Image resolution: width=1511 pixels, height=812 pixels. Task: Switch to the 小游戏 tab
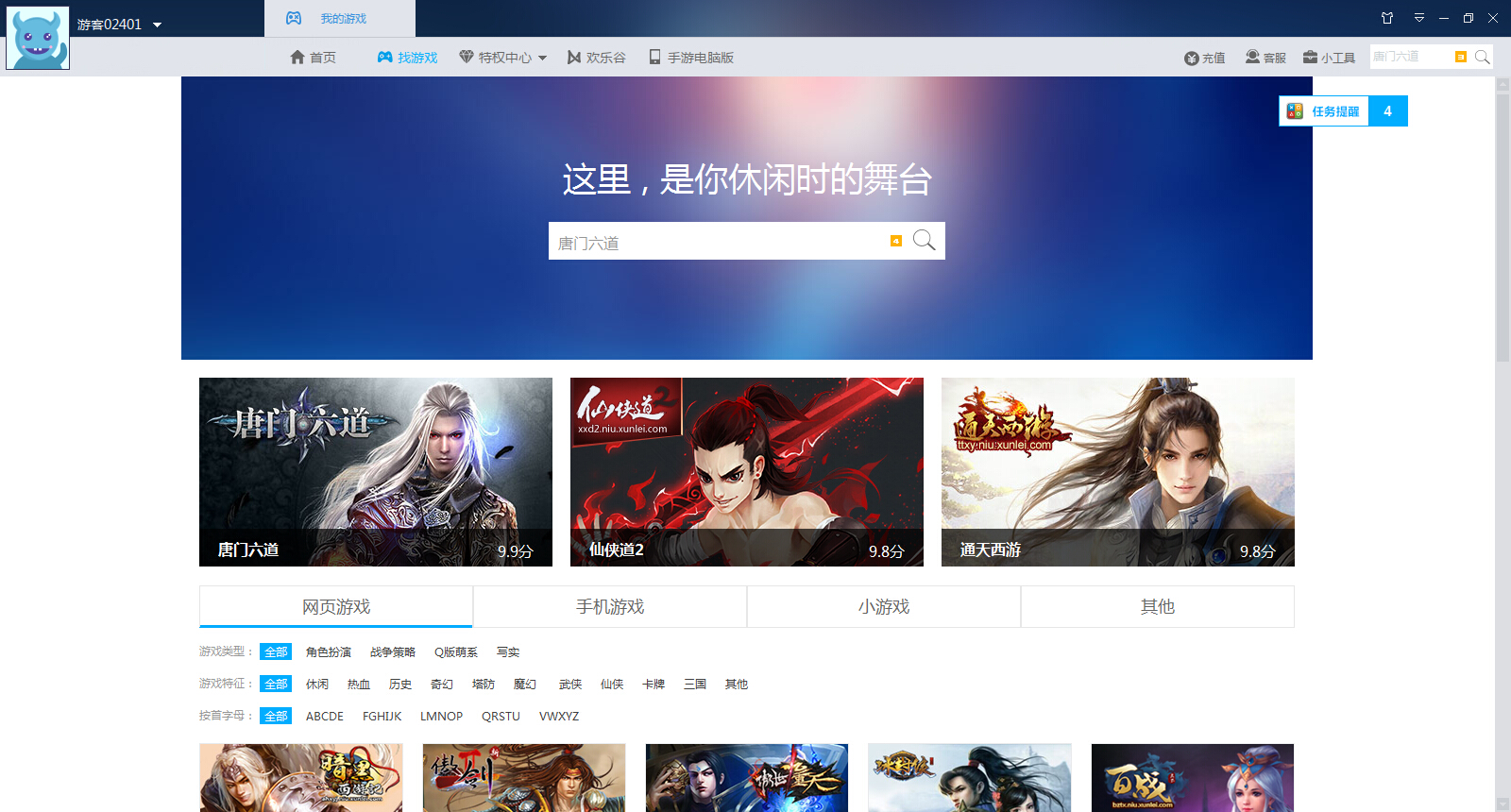tap(883, 607)
